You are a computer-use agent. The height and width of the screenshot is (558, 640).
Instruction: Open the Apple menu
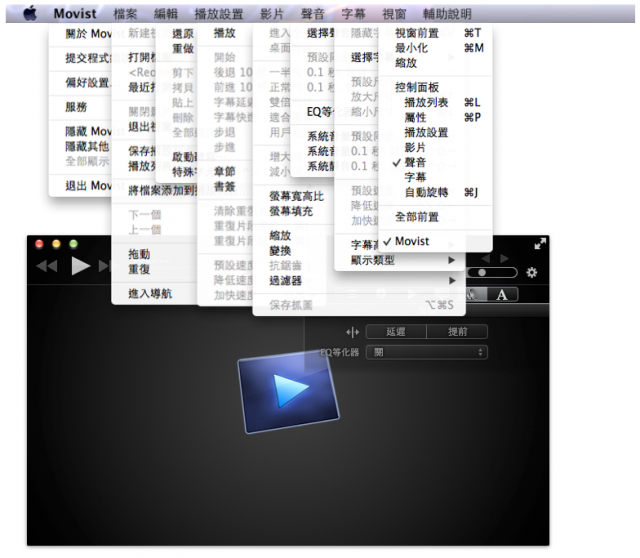30,13
